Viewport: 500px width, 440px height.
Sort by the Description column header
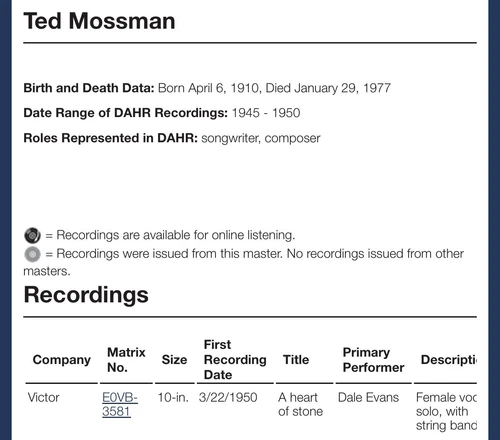(x=449, y=360)
